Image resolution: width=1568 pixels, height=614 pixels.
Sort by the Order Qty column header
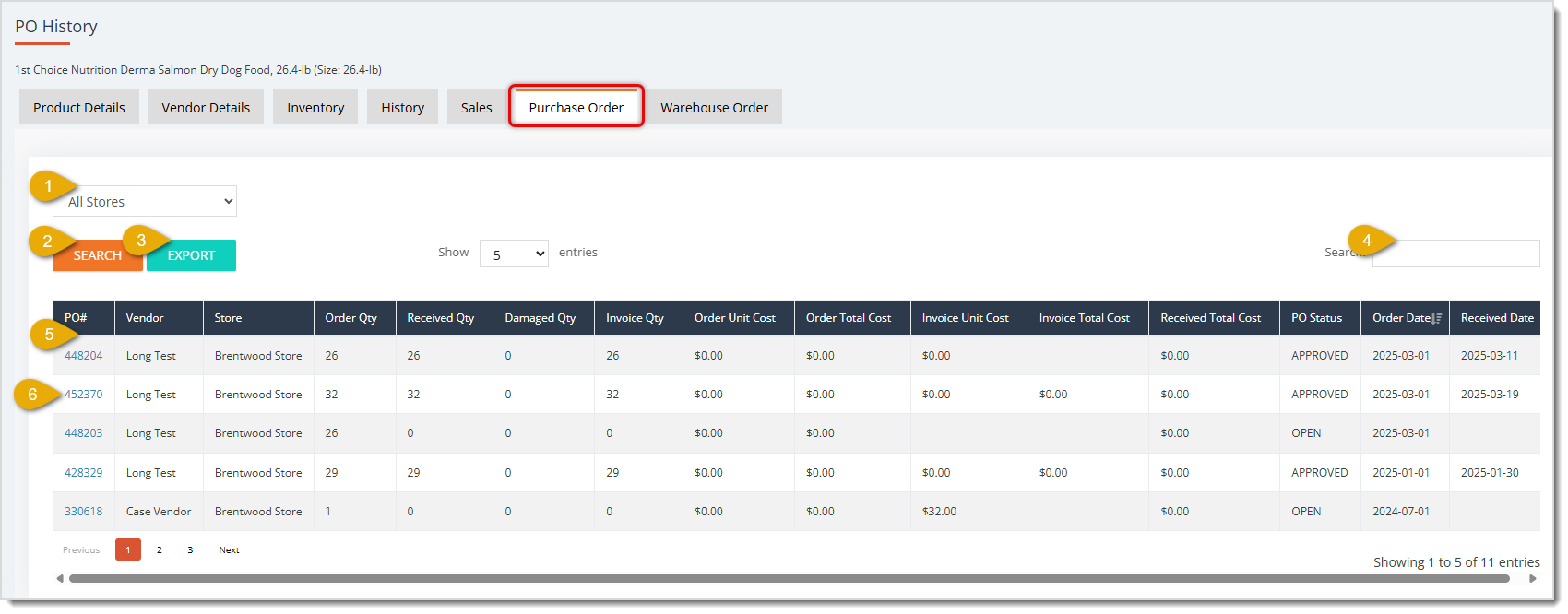tap(355, 318)
